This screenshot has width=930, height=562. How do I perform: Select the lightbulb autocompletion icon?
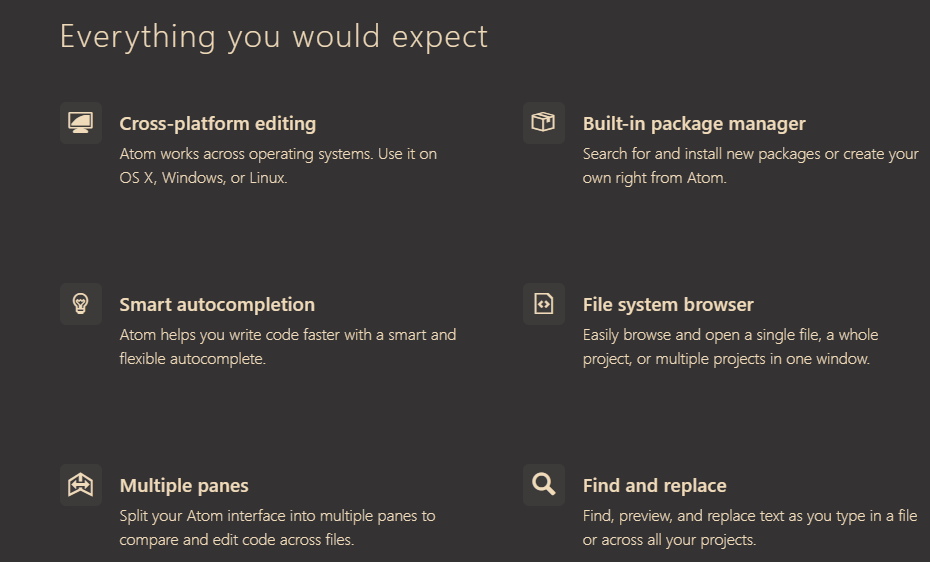coord(81,304)
